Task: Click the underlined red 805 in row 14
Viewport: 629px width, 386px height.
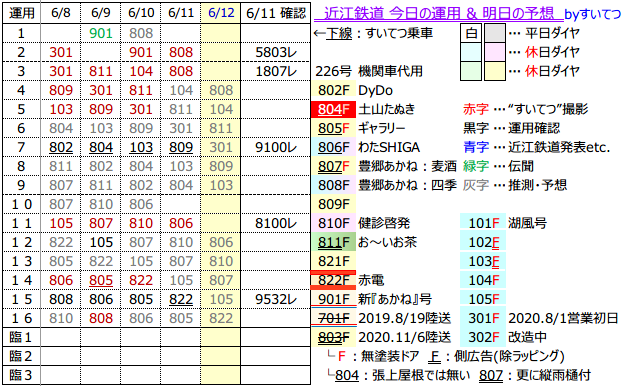Action: [101, 280]
